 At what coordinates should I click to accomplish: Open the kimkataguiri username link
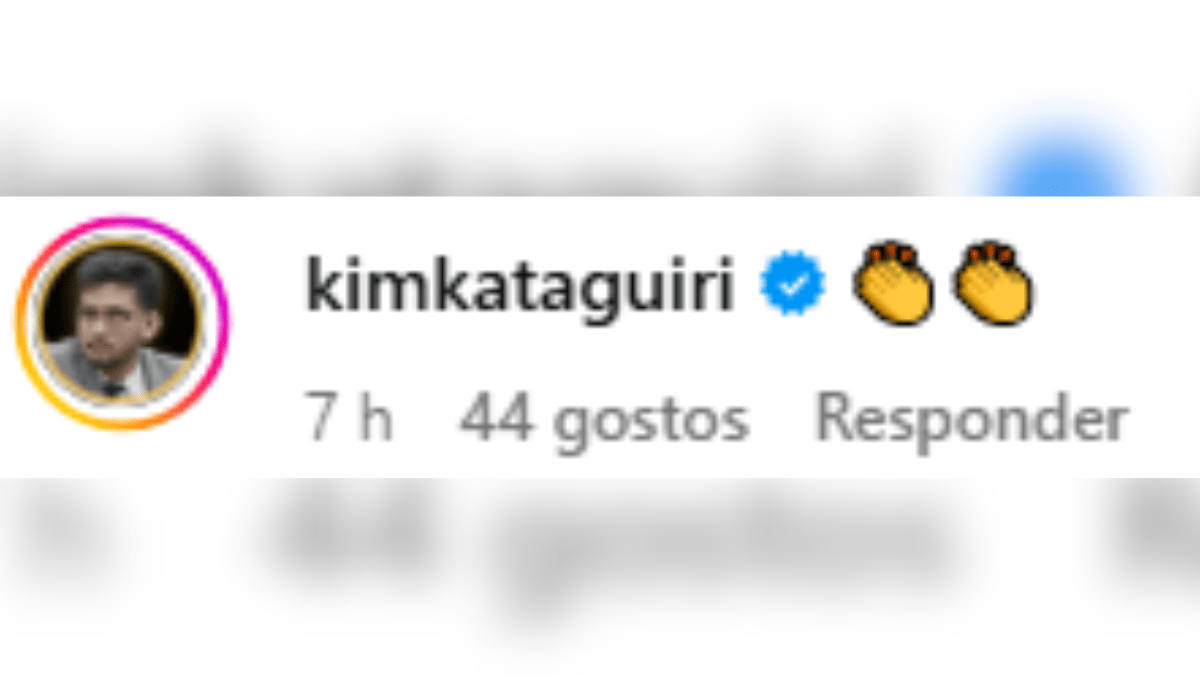click(521, 289)
